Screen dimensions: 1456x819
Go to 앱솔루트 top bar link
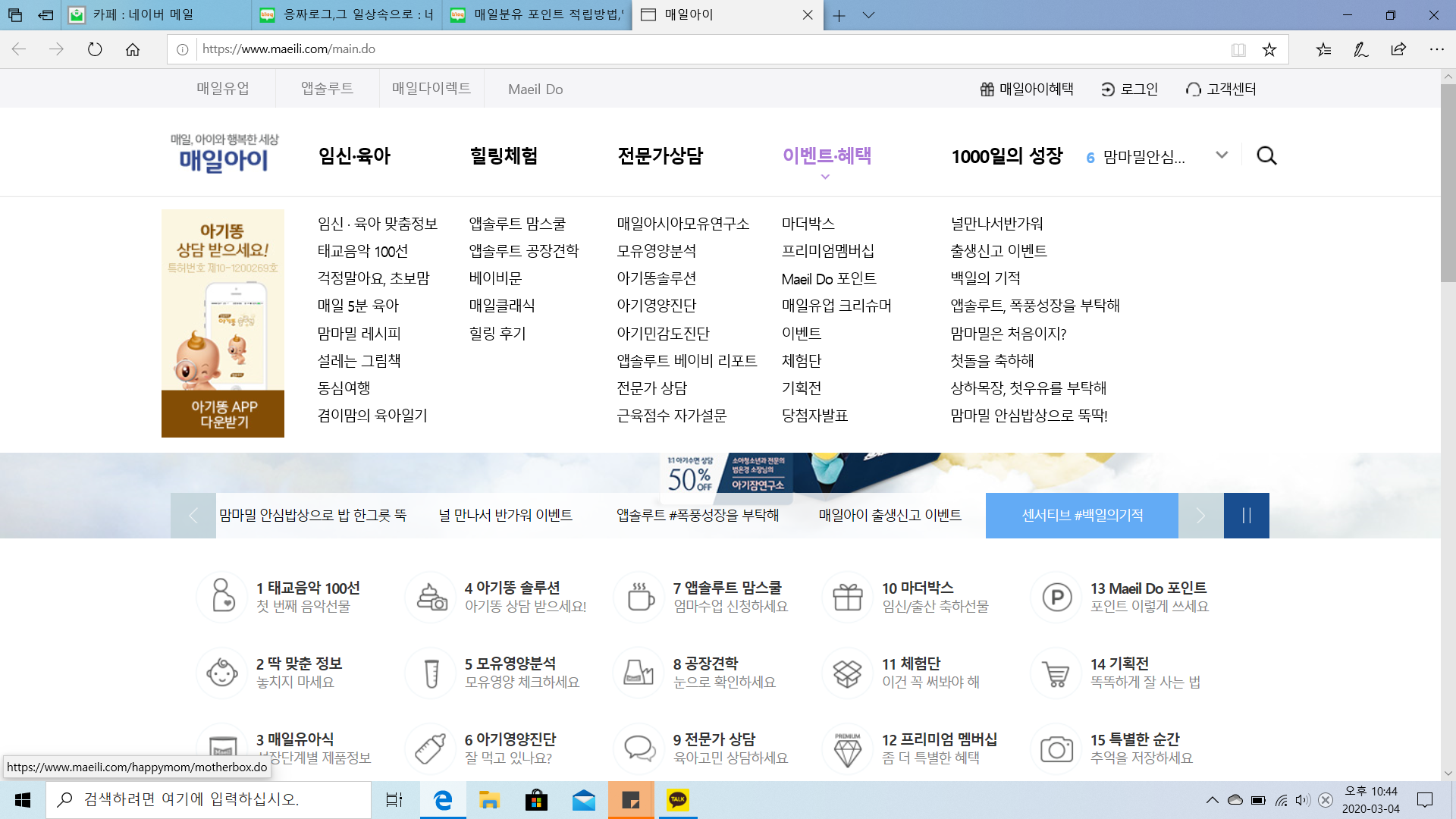pos(327,89)
